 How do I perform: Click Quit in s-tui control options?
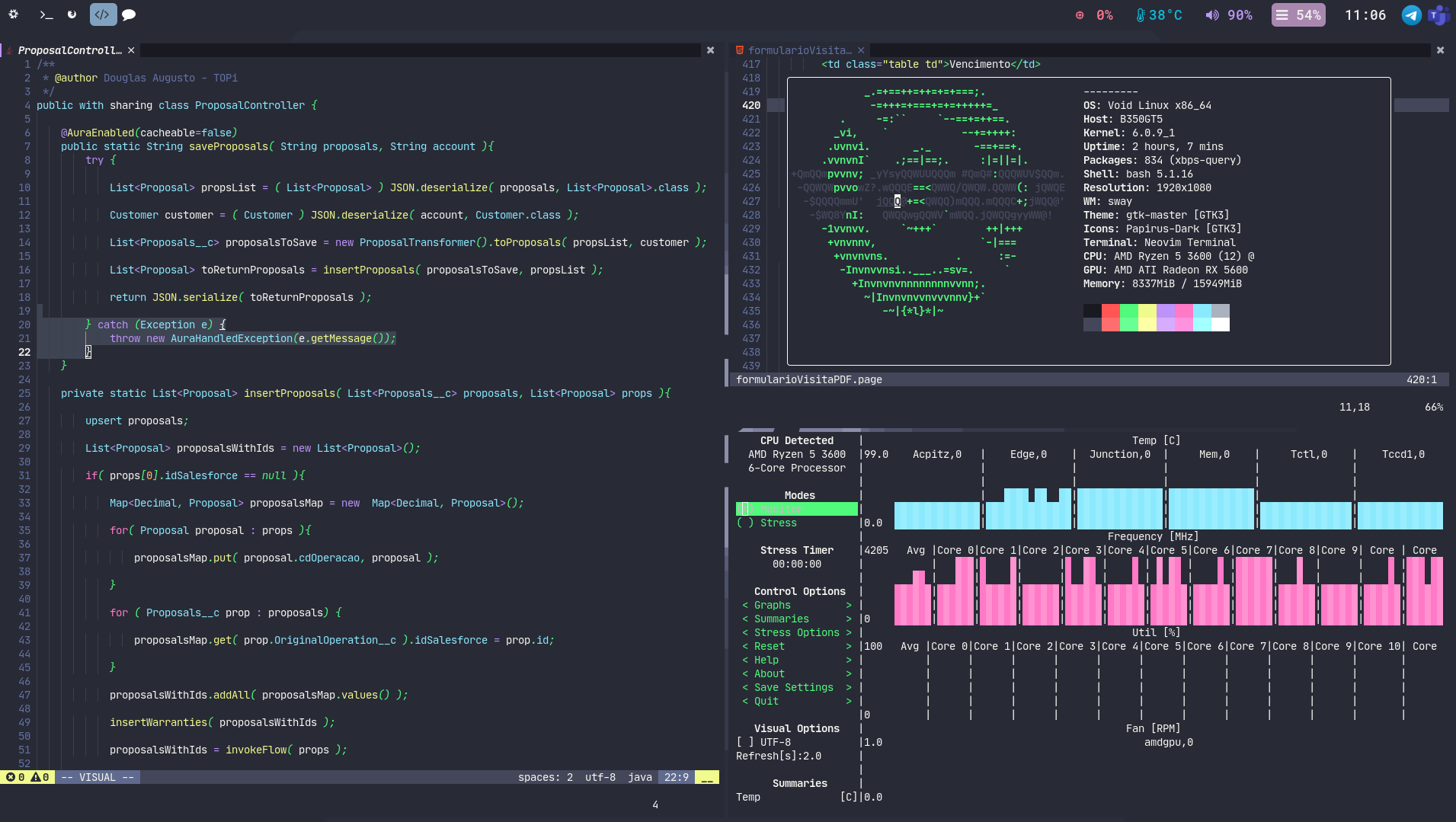coord(797,701)
